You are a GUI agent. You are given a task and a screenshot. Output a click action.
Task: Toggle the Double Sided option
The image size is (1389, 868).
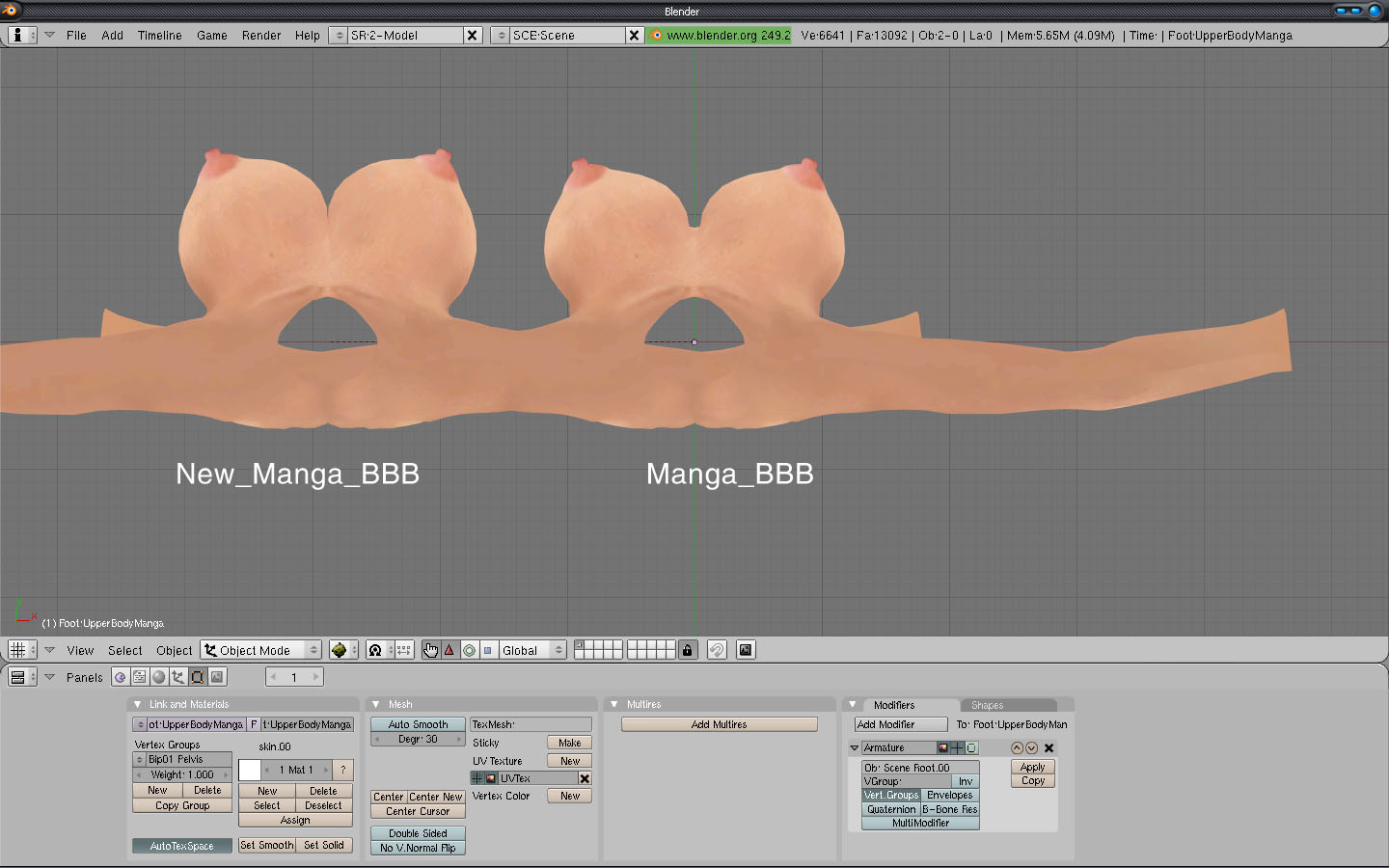418,833
